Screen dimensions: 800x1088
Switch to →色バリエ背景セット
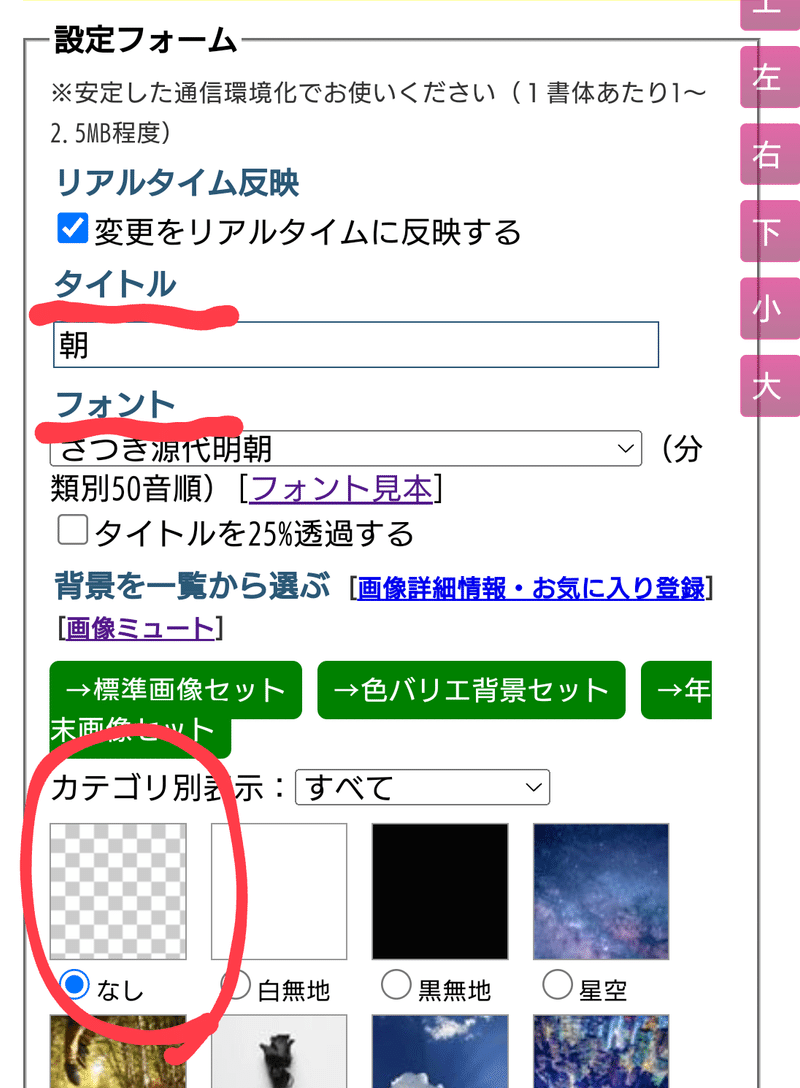[471, 690]
